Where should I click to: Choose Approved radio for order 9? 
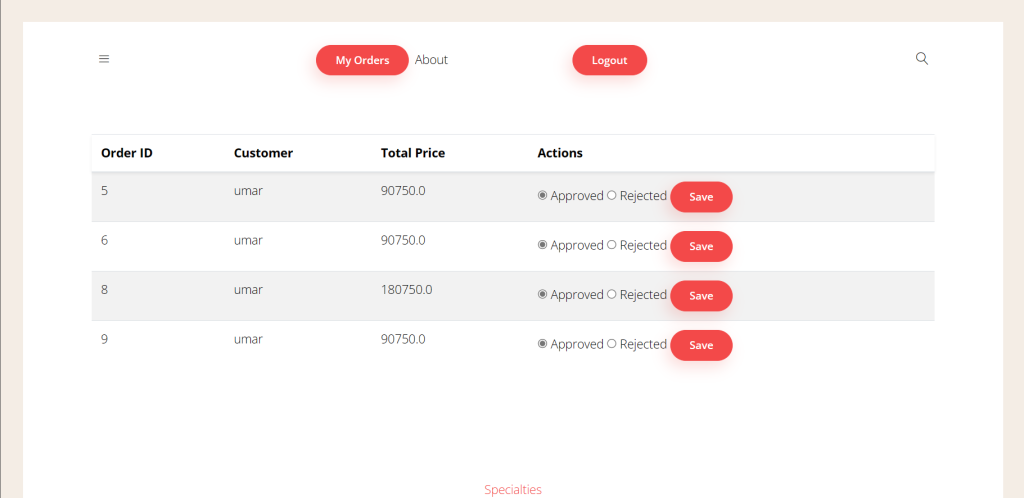click(542, 344)
